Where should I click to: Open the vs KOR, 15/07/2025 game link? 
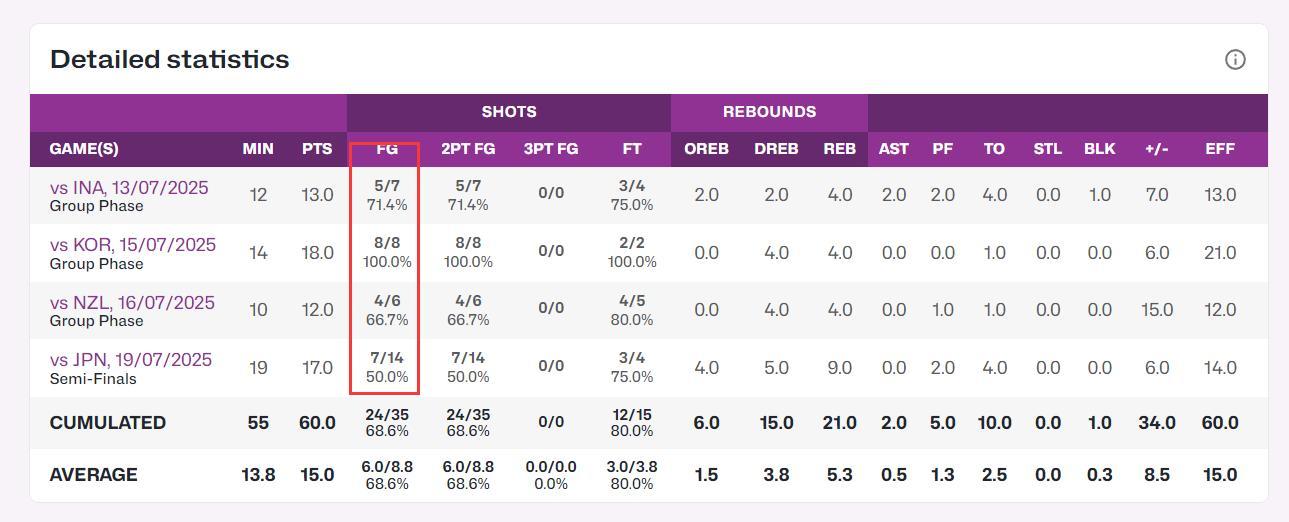[x=132, y=245]
